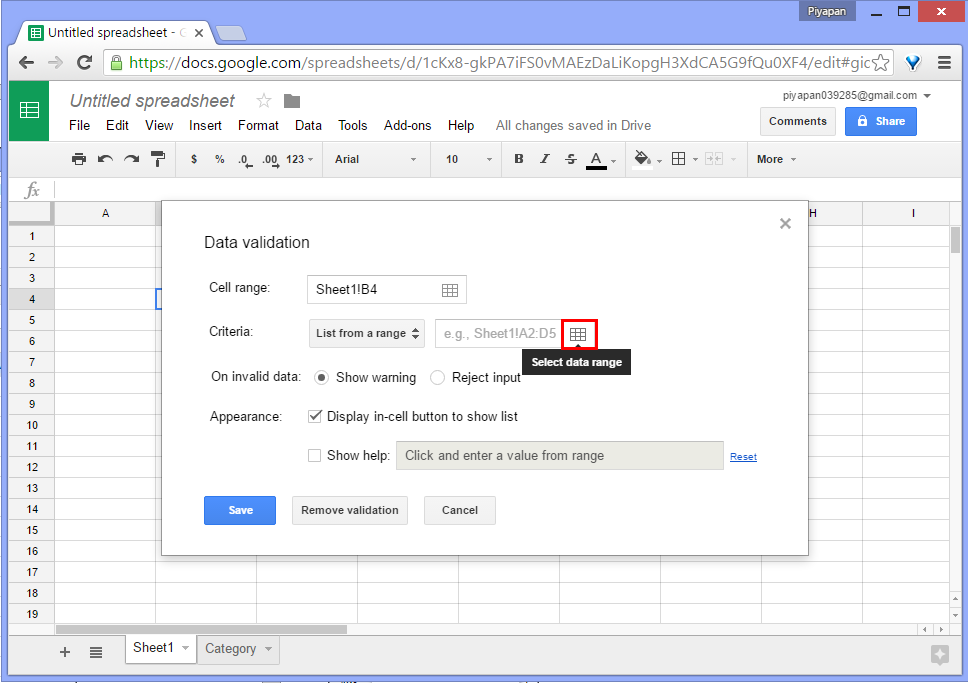The image size is (968, 683).
Task: Uncheck Display in-cell button to show list
Action: (315, 416)
